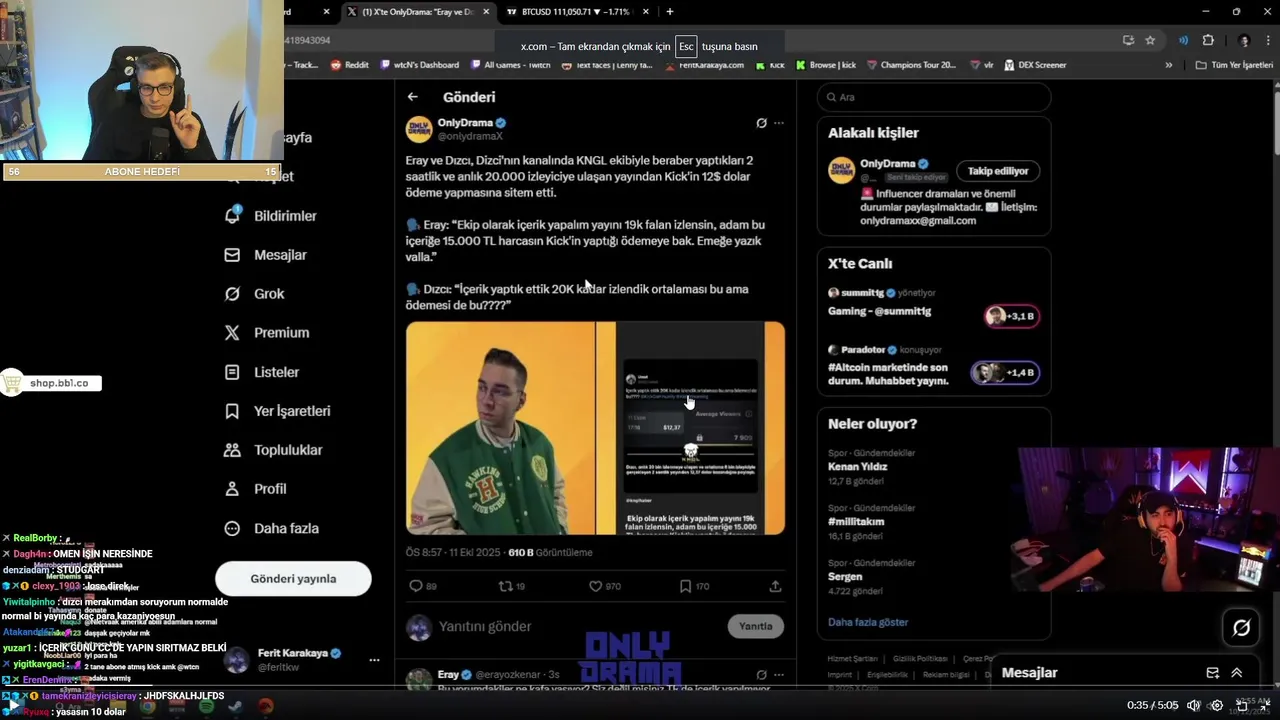Click the floating Grok button at bottom right
This screenshot has height=720, width=1280.
tap(1241, 628)
